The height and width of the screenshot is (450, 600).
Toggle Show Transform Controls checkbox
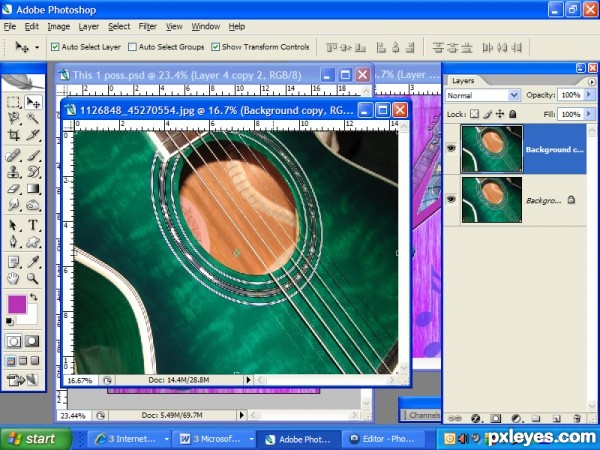[x=215, y=47]
